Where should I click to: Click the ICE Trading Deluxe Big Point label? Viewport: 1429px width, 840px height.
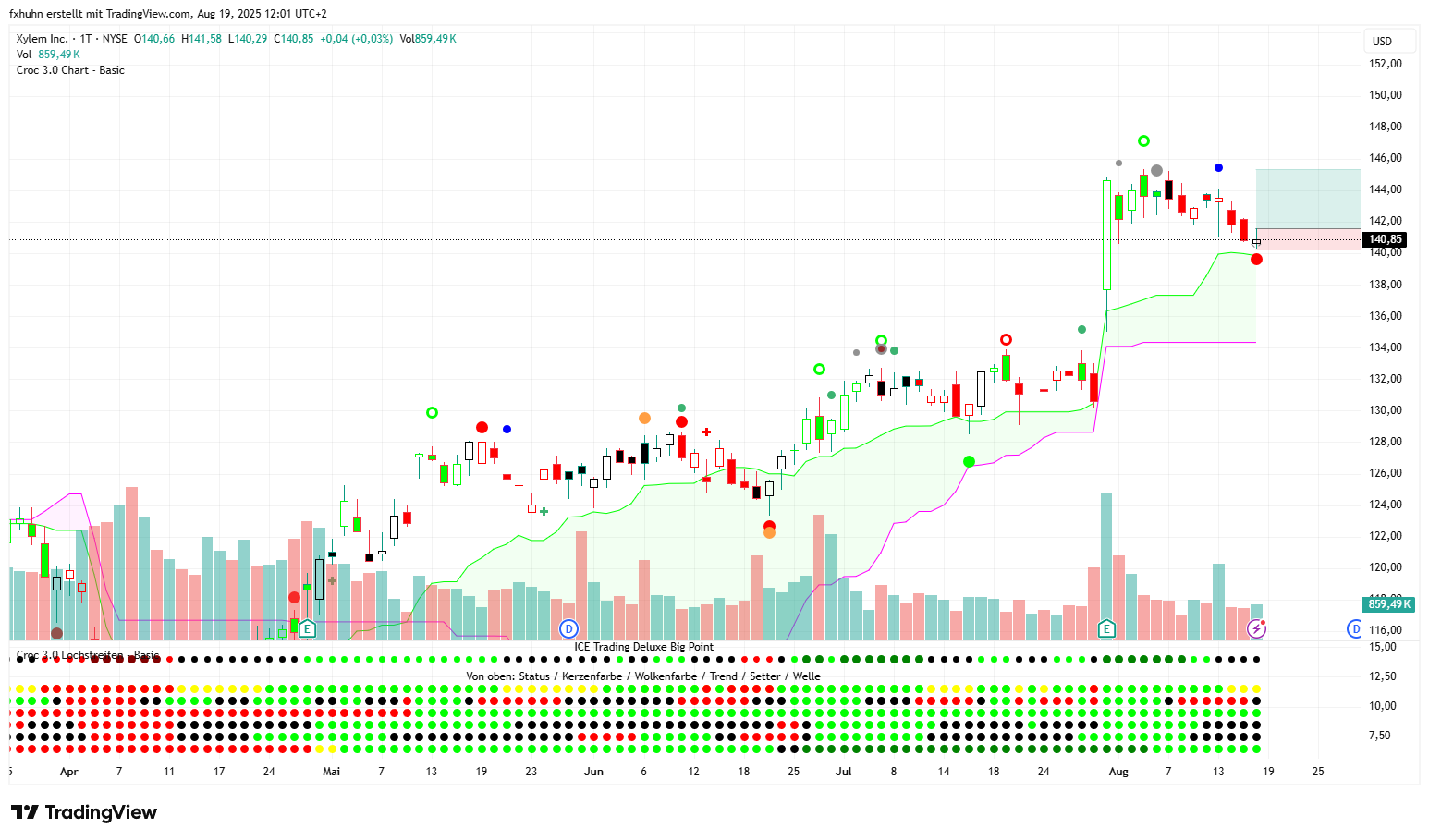(643, 647)
